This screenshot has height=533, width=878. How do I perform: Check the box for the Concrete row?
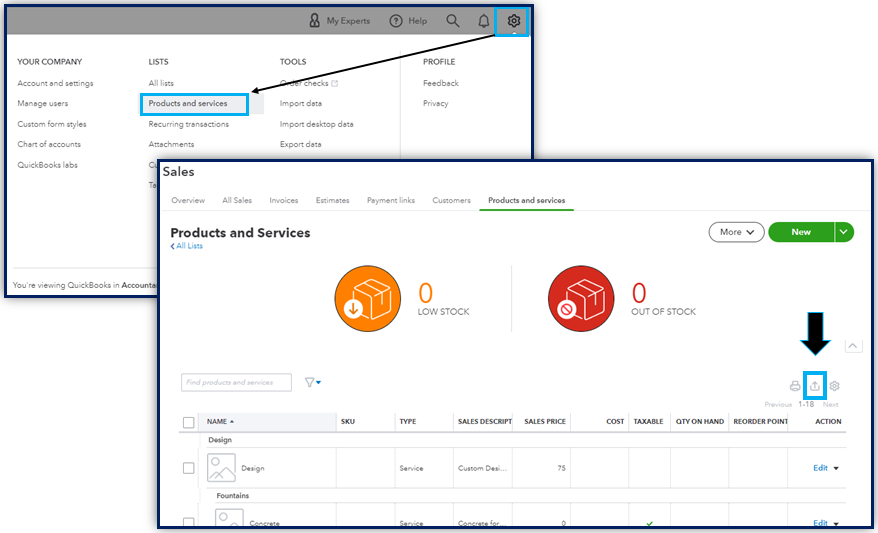(189, 522)
